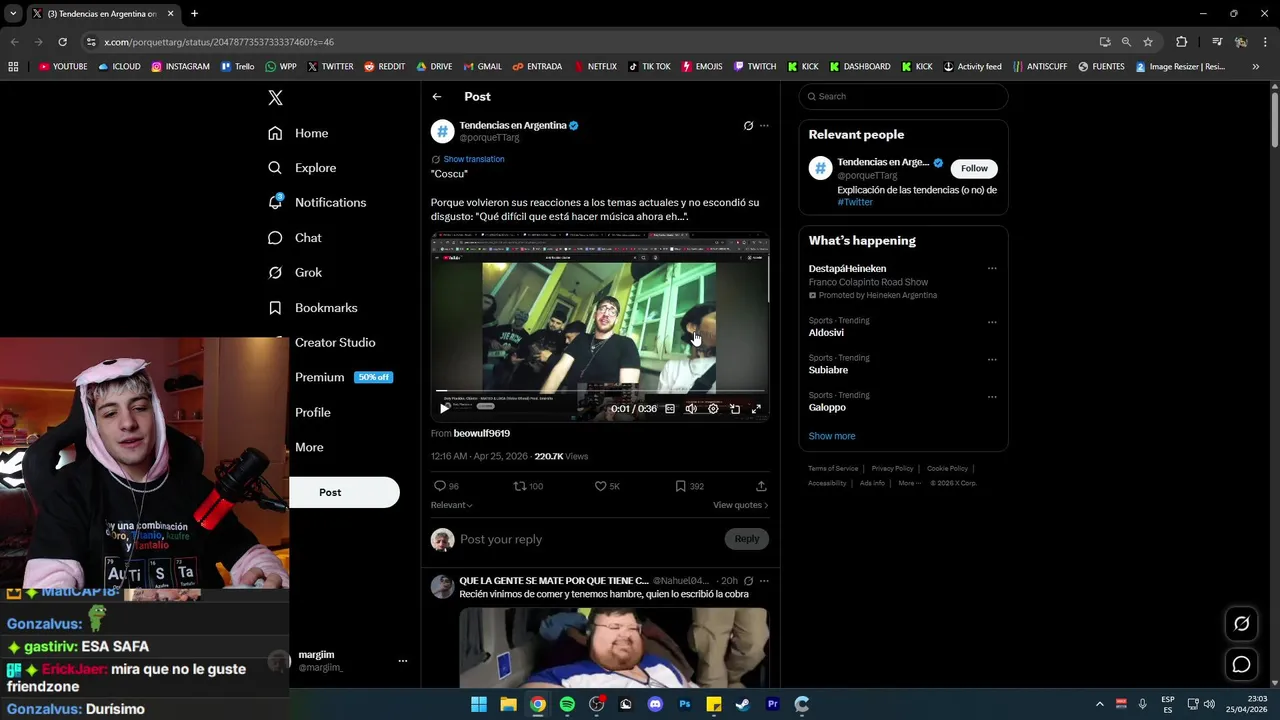Open Chrome extensions puzzle icon
The width and height of the screenshot is (1280, 720).
point(1181,42)
